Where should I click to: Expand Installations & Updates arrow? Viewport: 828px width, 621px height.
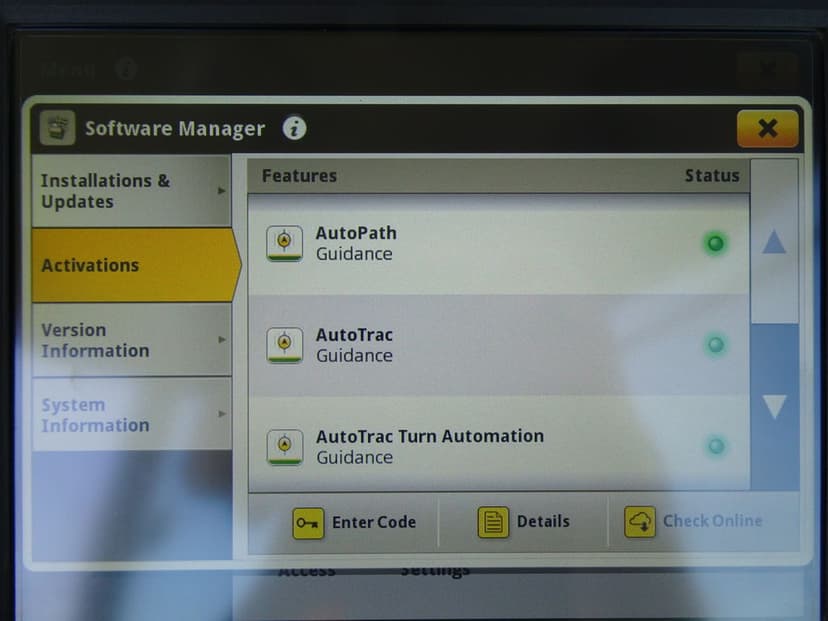(x=222, y=191)
